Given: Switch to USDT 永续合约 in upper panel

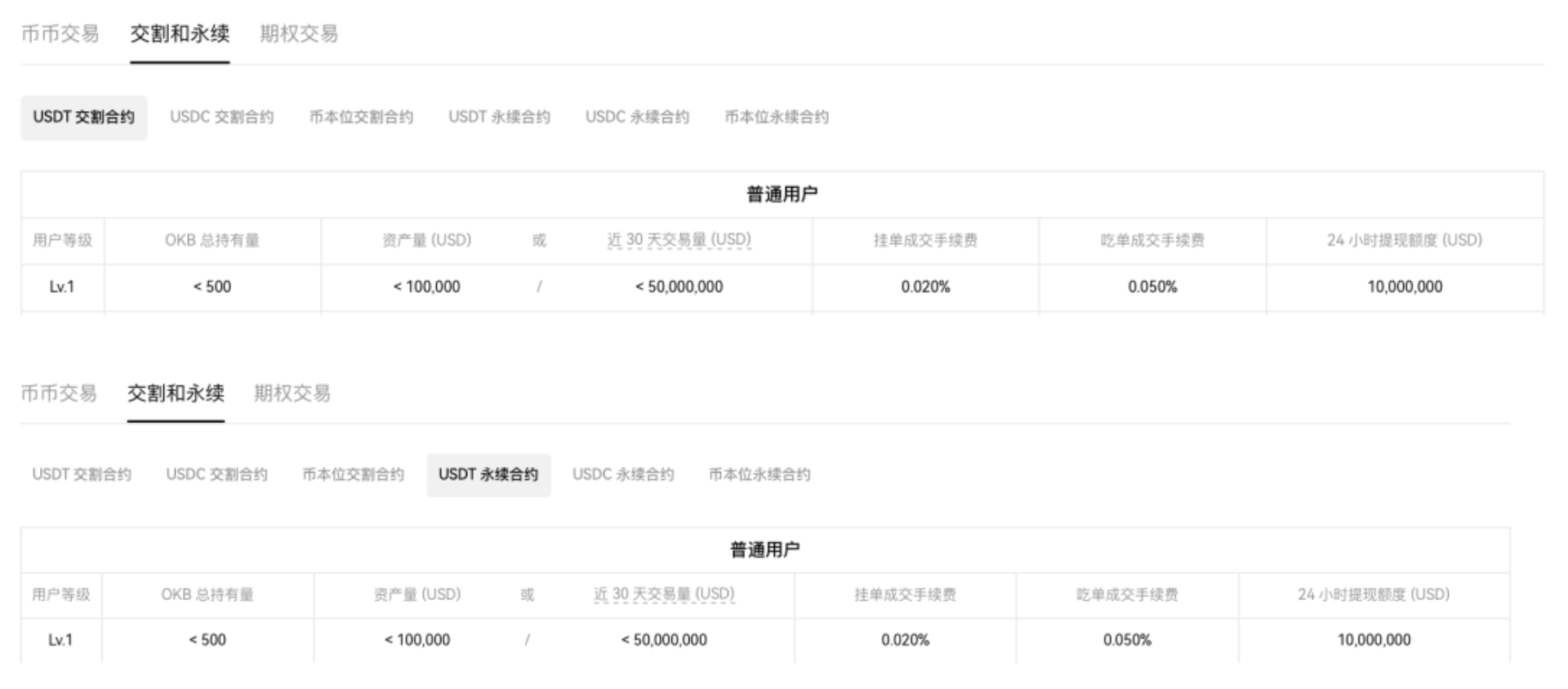Looking at the screenshot, I should (499, 117).
